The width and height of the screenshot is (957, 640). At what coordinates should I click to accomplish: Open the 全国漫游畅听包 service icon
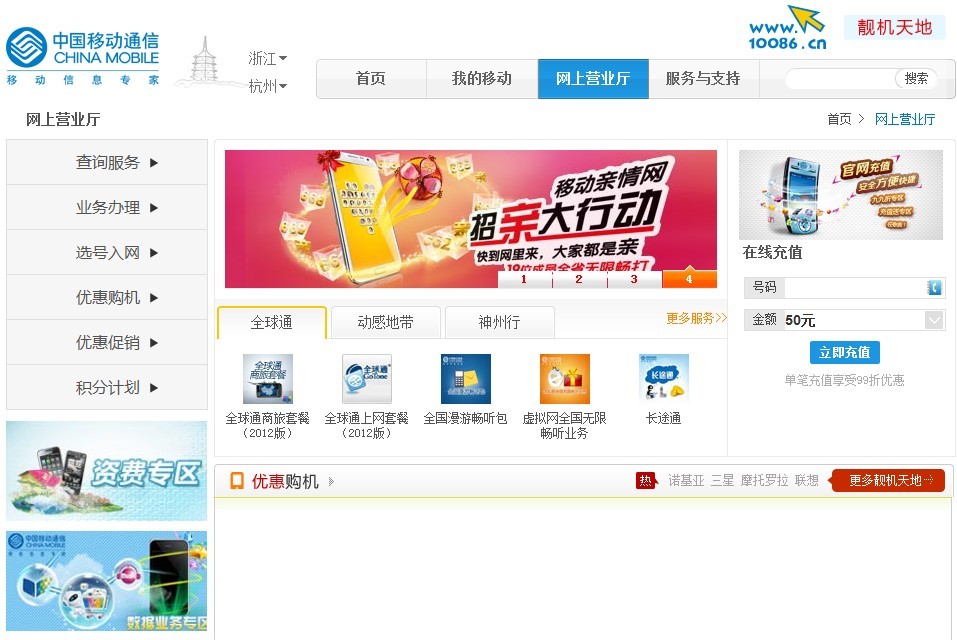coord(463,378)
